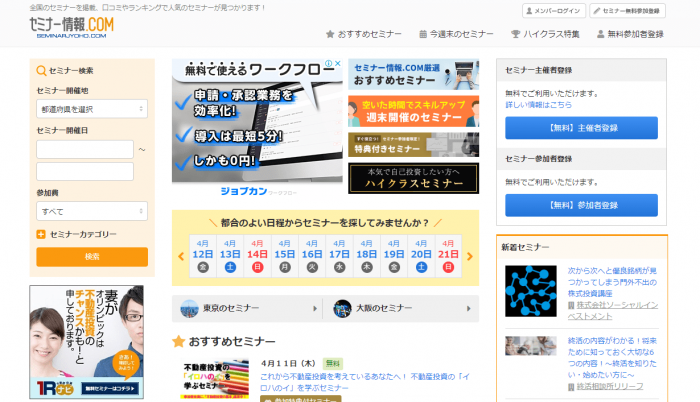Open the ハイクラス特集 menu item
Image resolution: width=700 pixels, height=402 pixels.
(x=543, y=34)
